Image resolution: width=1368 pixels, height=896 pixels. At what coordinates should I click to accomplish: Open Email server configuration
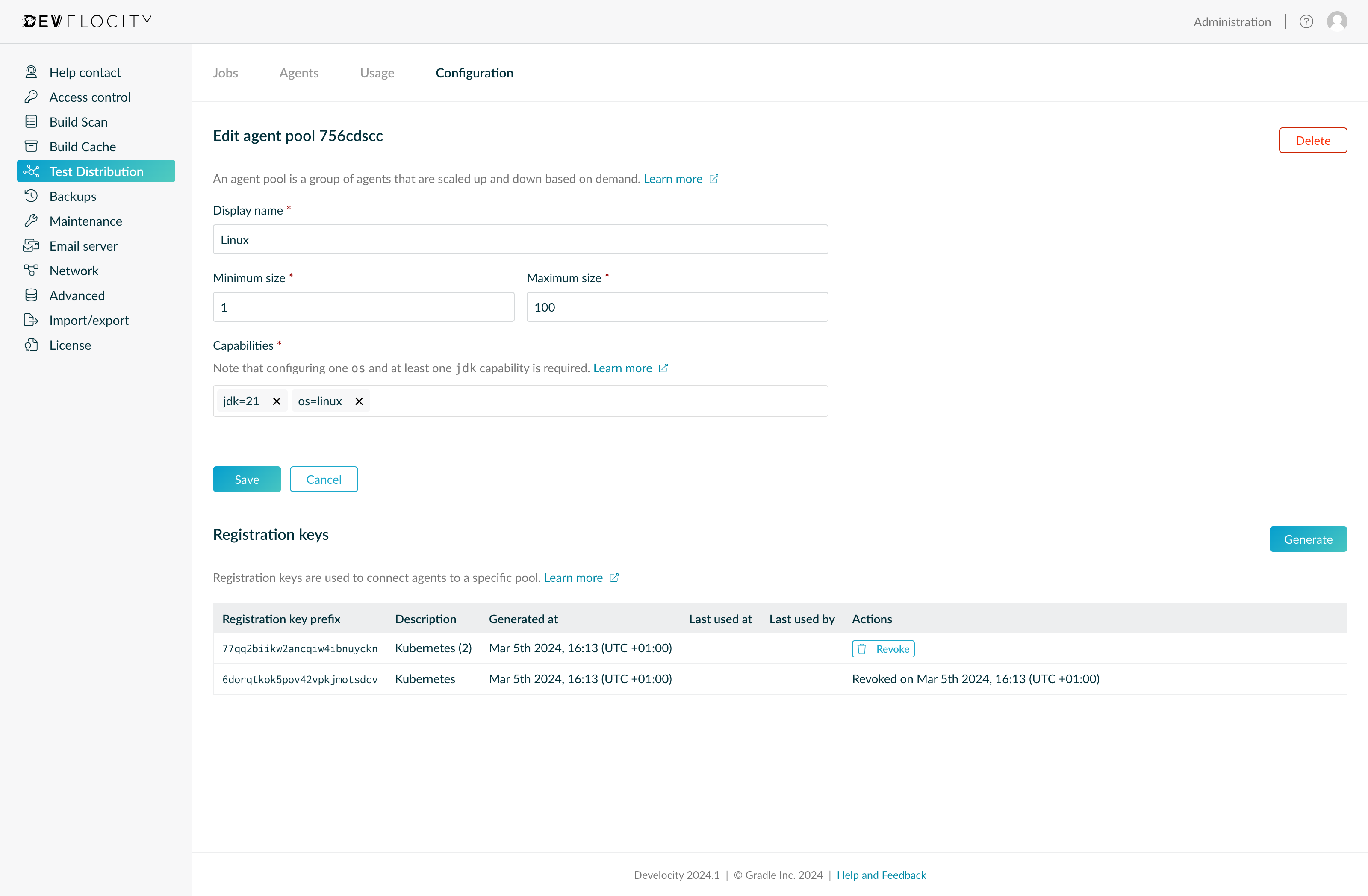coord(83,245)
